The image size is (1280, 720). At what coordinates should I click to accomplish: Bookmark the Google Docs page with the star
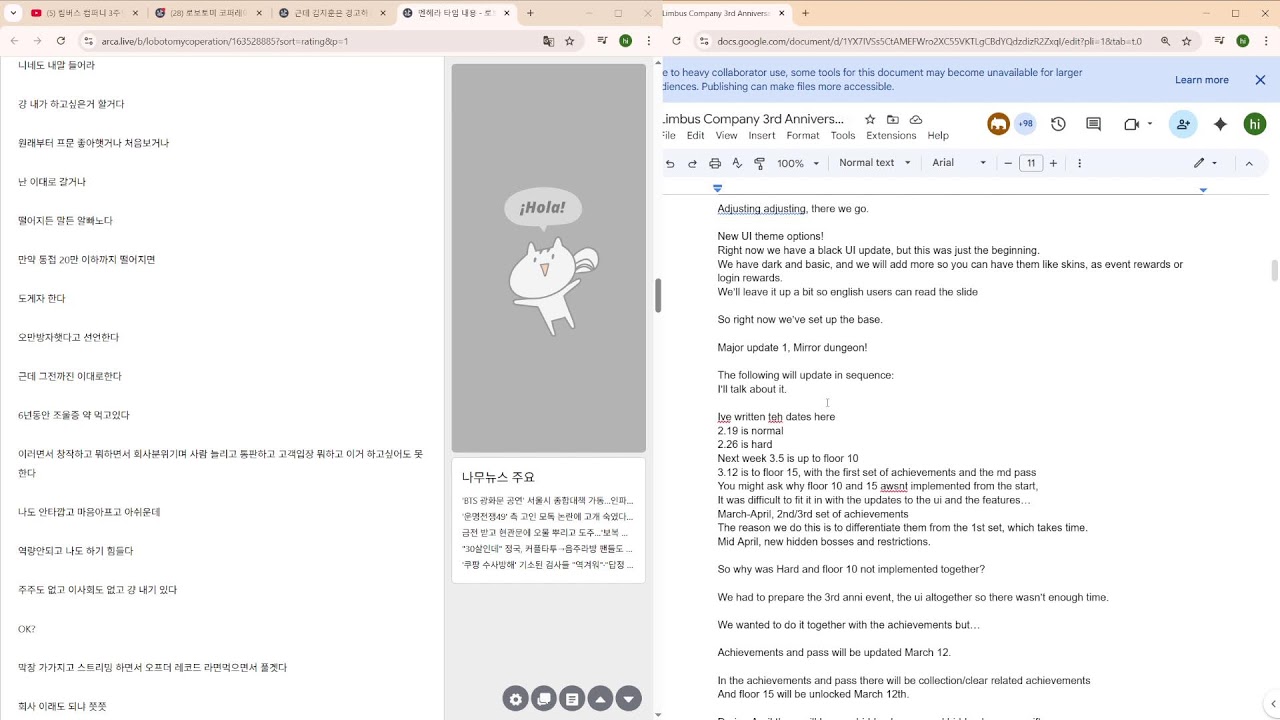(x=1188, y=41)
